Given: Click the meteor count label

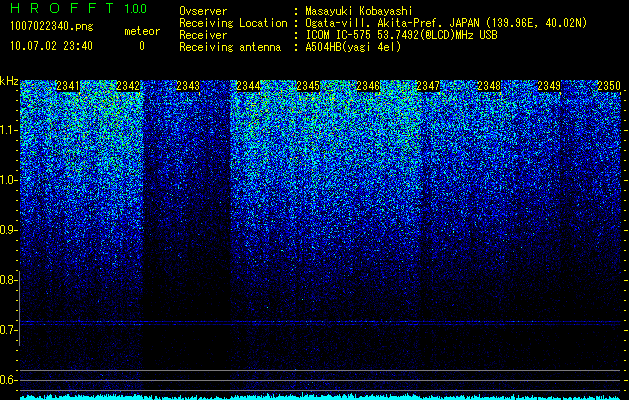Looking at the screenshot, I should point(142,31).
